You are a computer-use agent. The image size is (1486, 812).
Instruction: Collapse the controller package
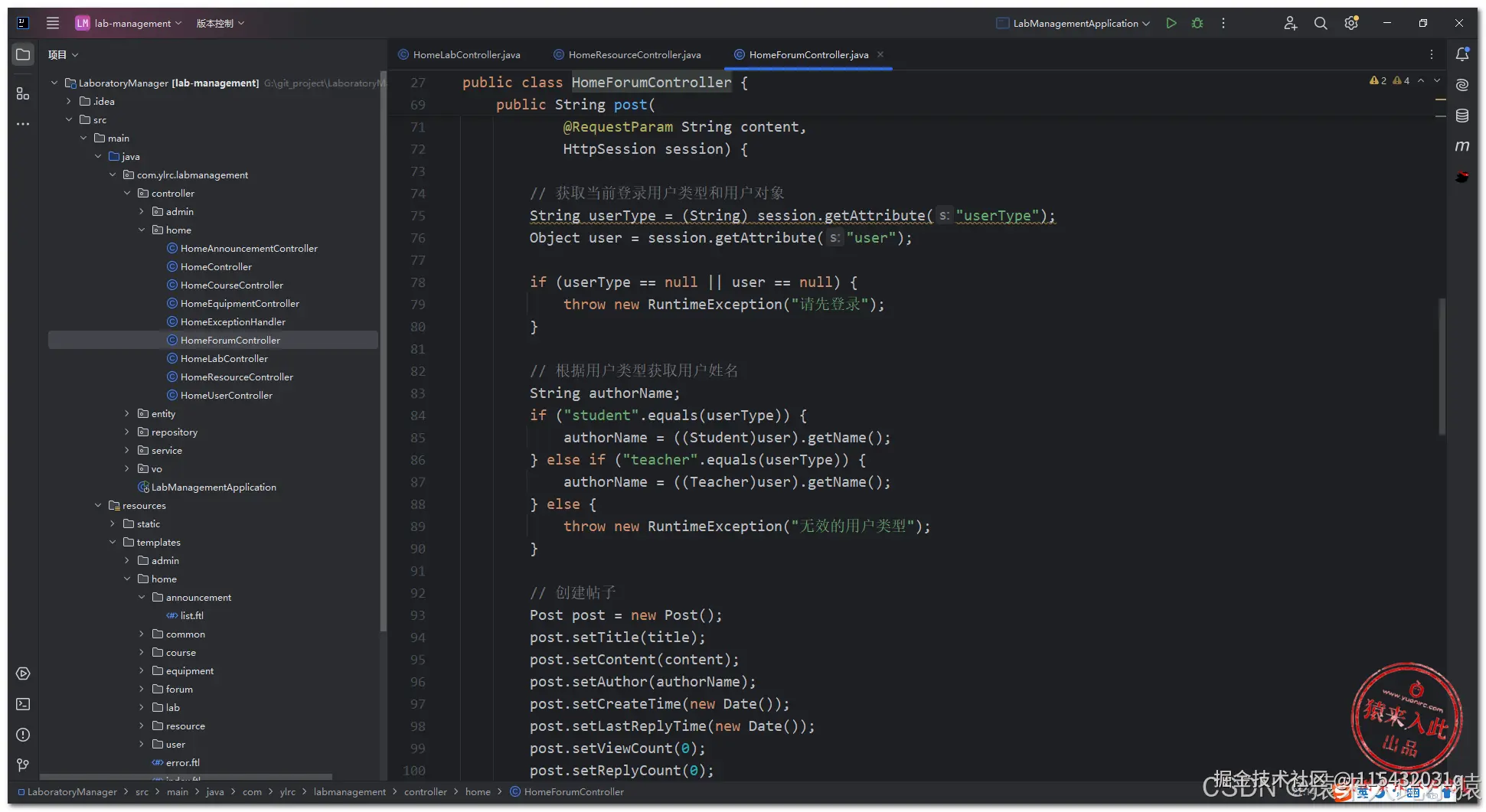point(127,193)
